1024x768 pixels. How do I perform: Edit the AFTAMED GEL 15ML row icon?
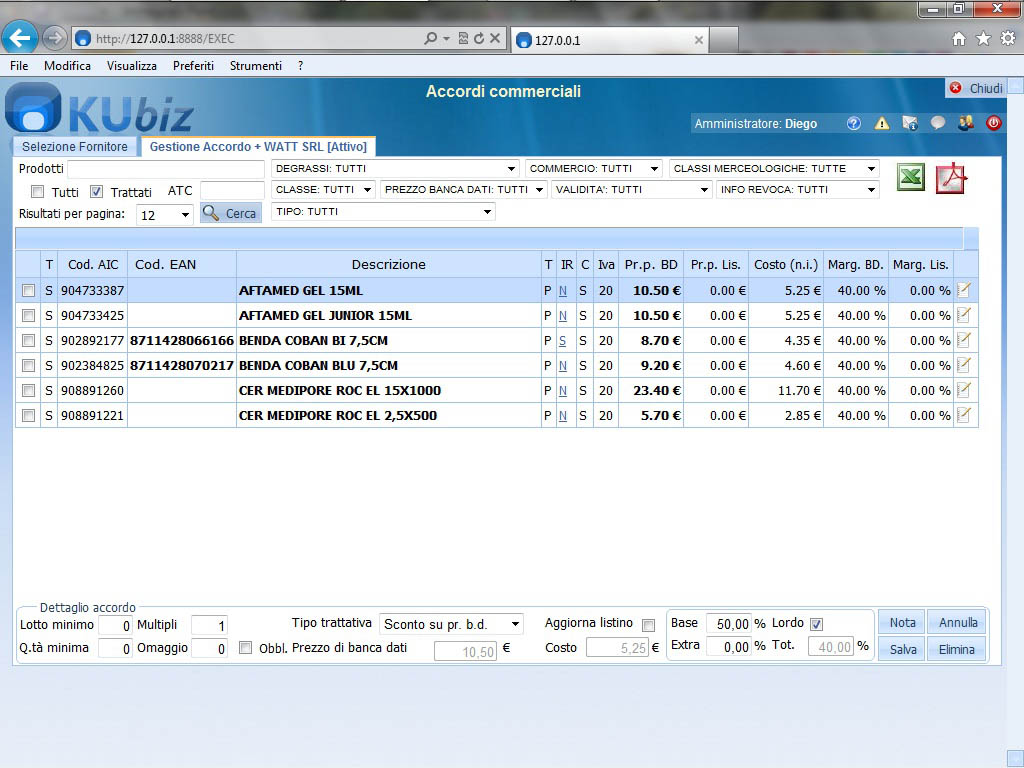point(964,290)
